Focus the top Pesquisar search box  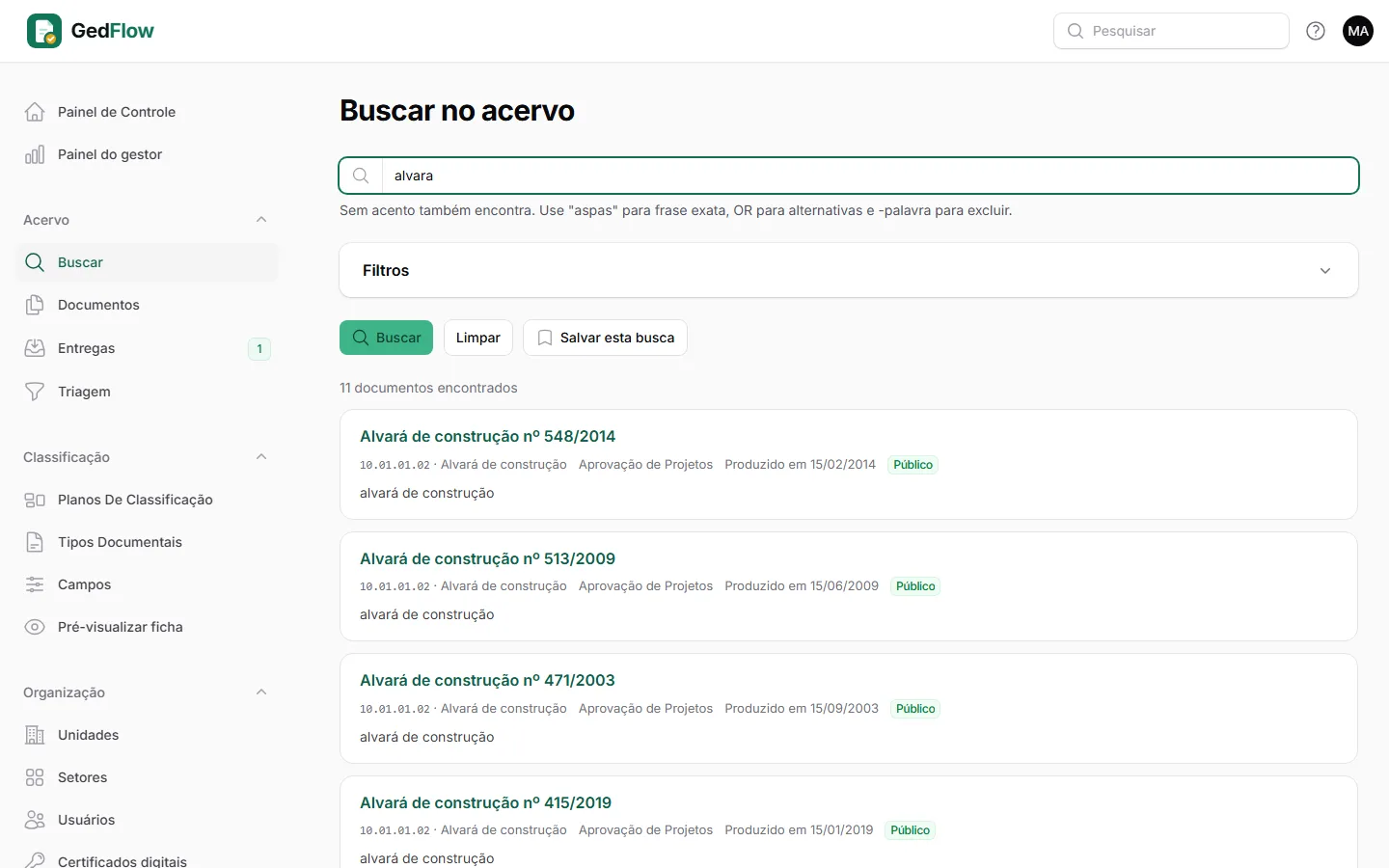coord(1171,31)
